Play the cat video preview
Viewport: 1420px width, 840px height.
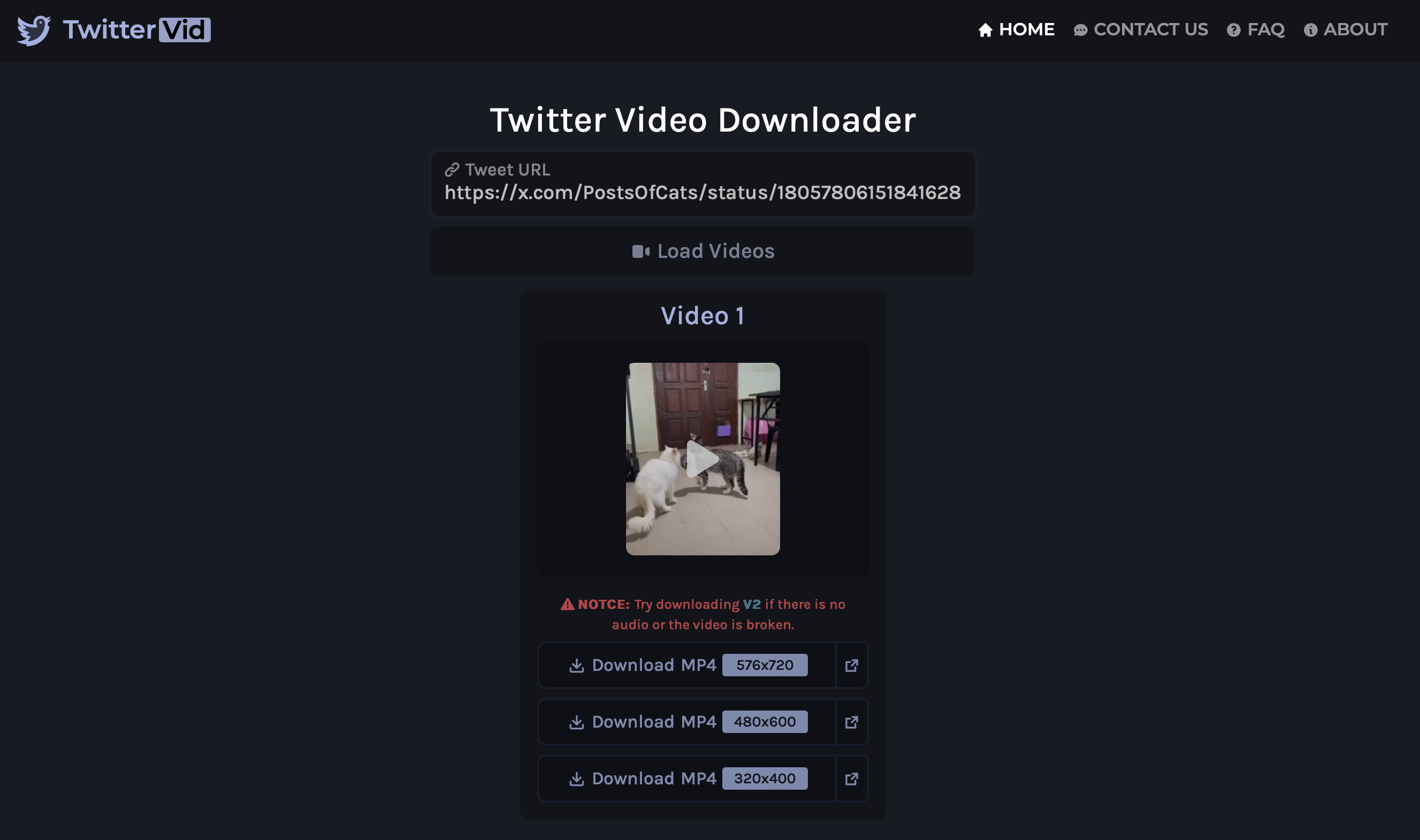[x=703, y=459]
